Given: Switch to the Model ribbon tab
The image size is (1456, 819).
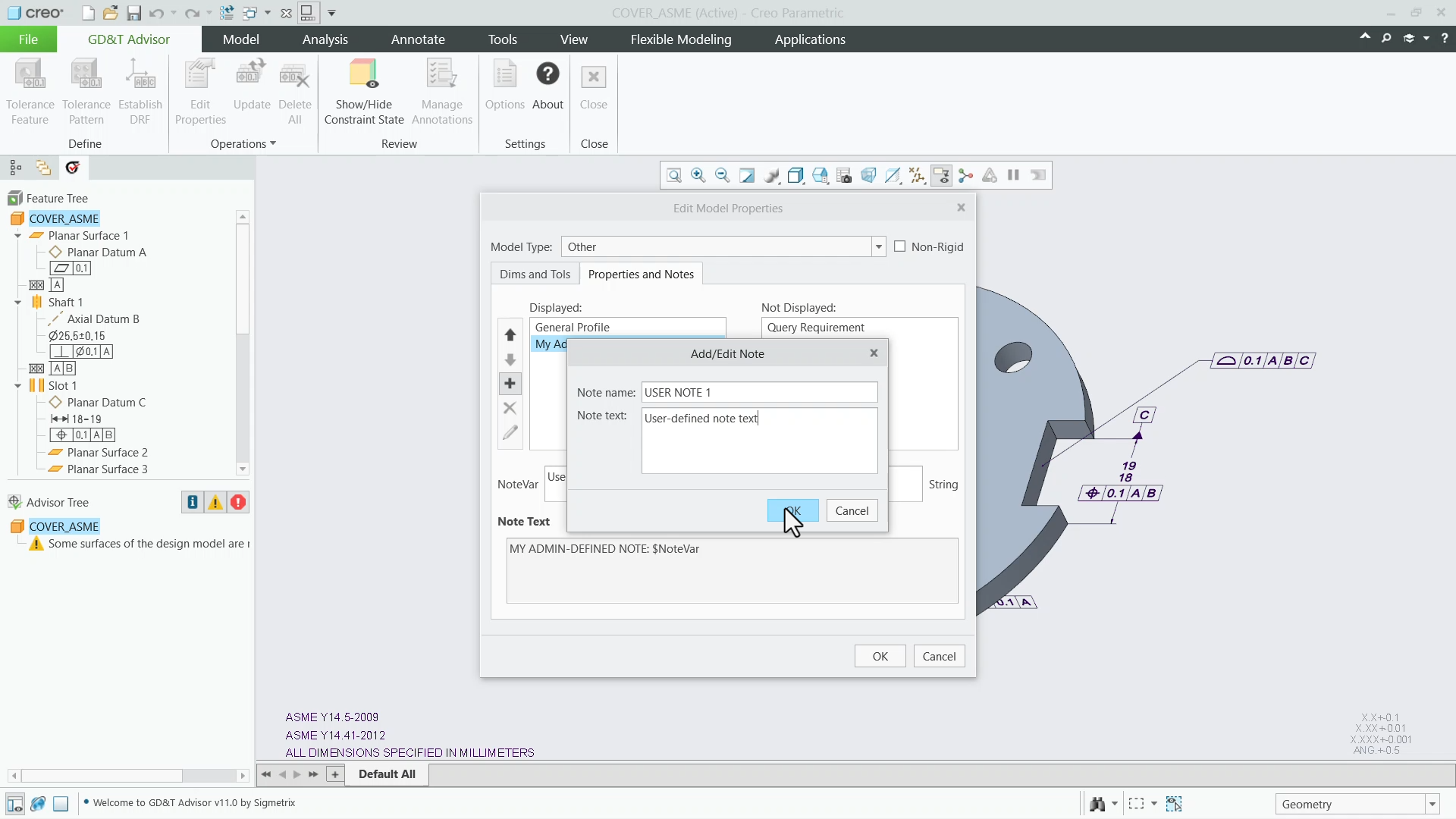Looking at the screenshot, I should 241,39.
